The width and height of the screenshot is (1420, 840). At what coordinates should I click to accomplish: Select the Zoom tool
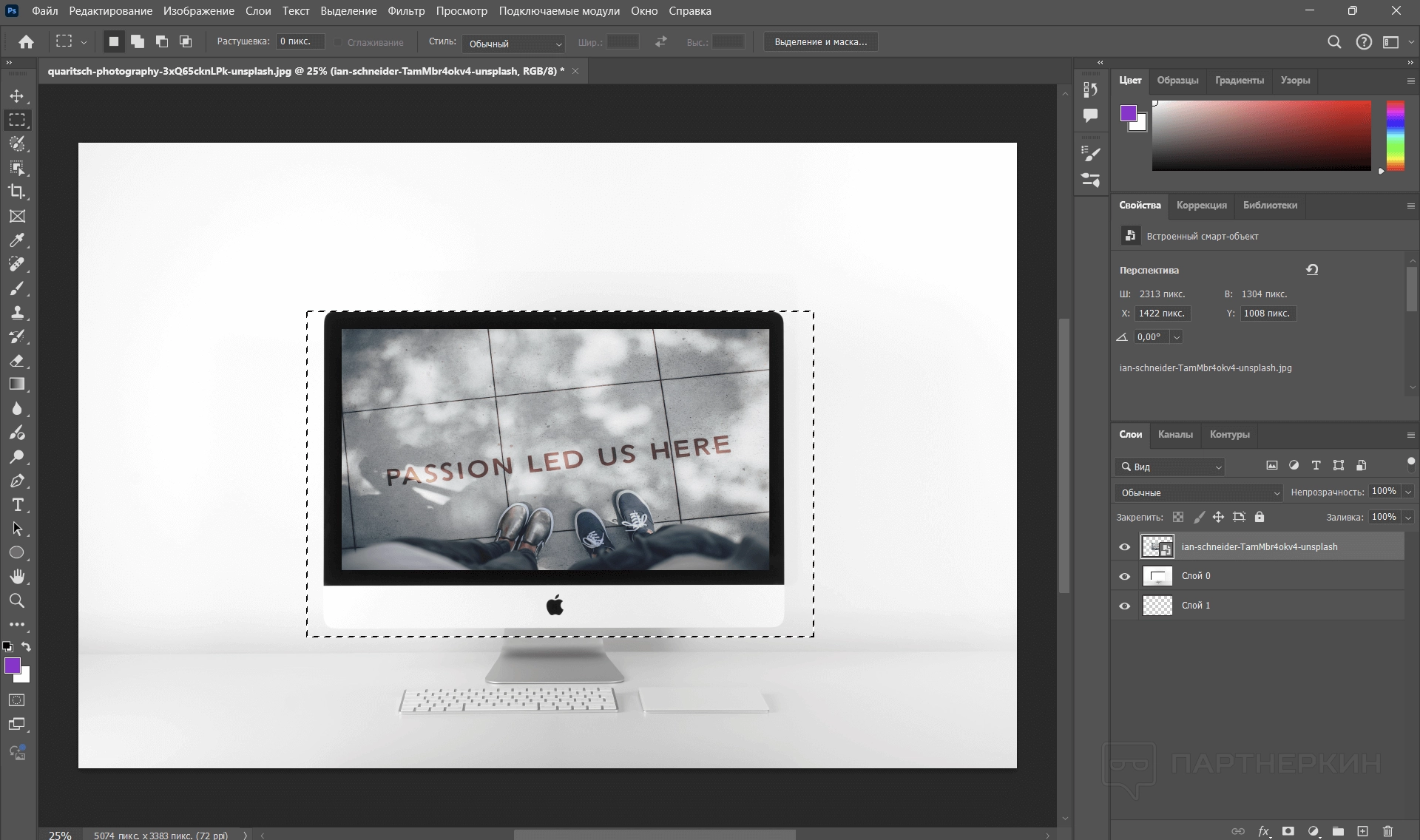(17, 600)
